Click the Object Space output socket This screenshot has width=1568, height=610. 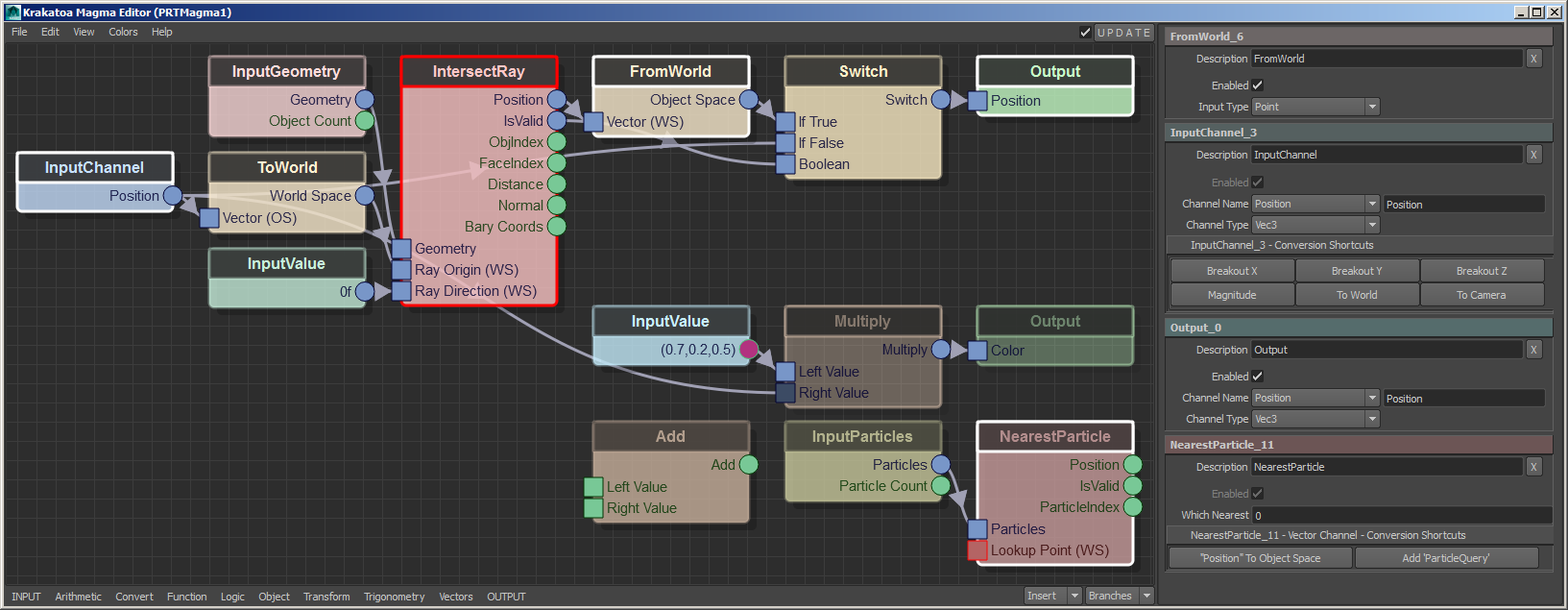point(749,100)
